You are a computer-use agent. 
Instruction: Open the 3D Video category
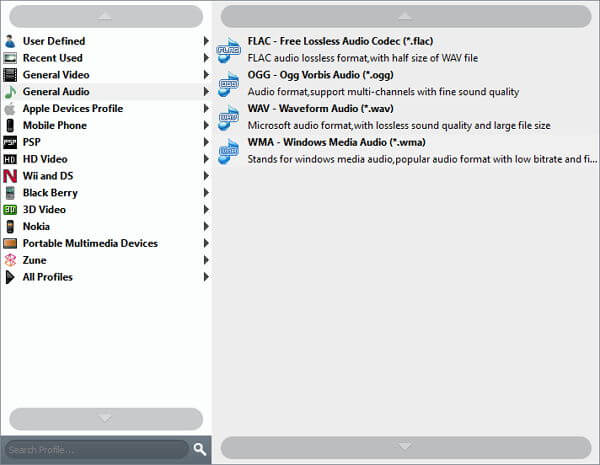106,209
